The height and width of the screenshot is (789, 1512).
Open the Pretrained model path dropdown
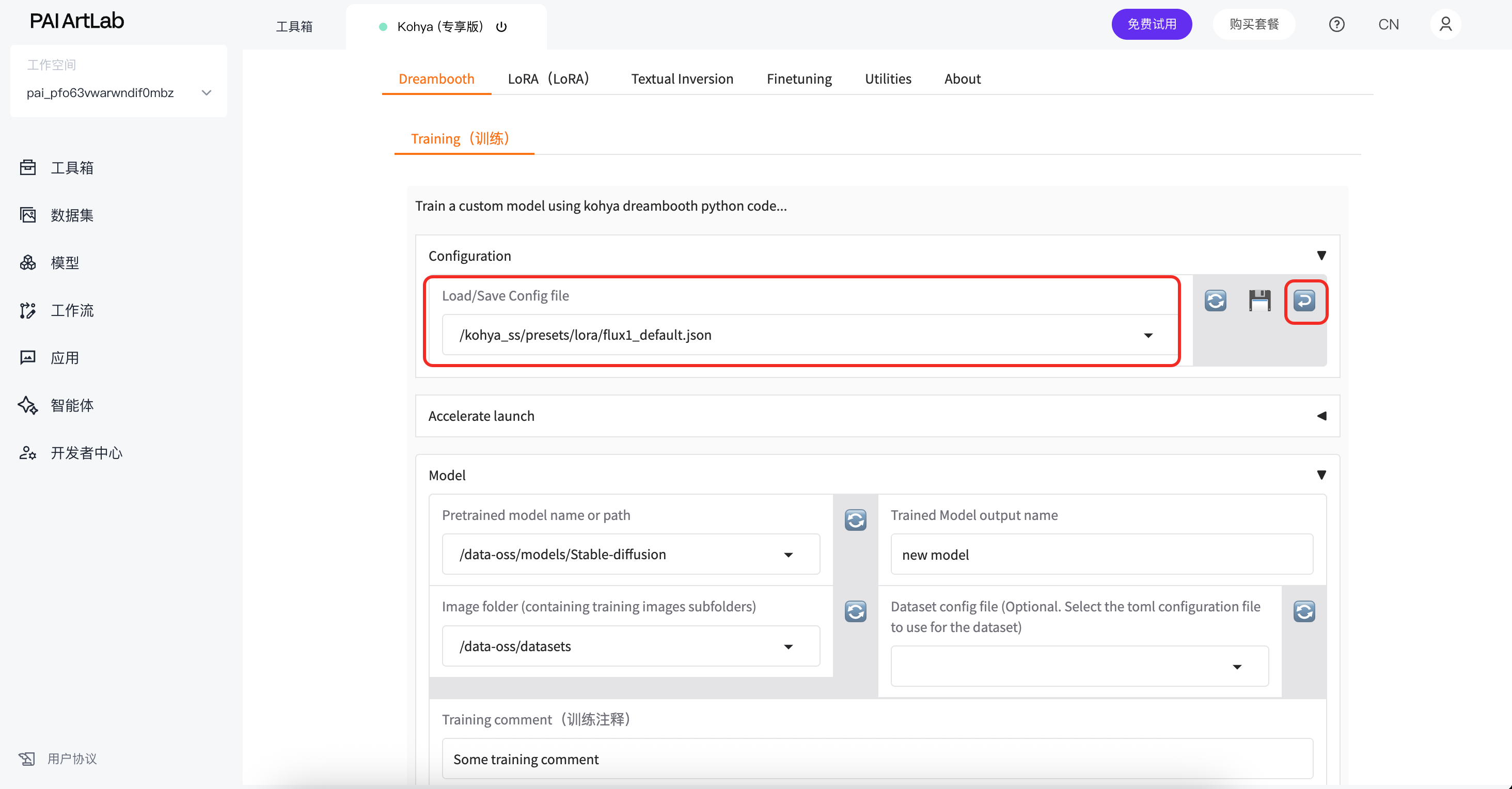point(789,555)
